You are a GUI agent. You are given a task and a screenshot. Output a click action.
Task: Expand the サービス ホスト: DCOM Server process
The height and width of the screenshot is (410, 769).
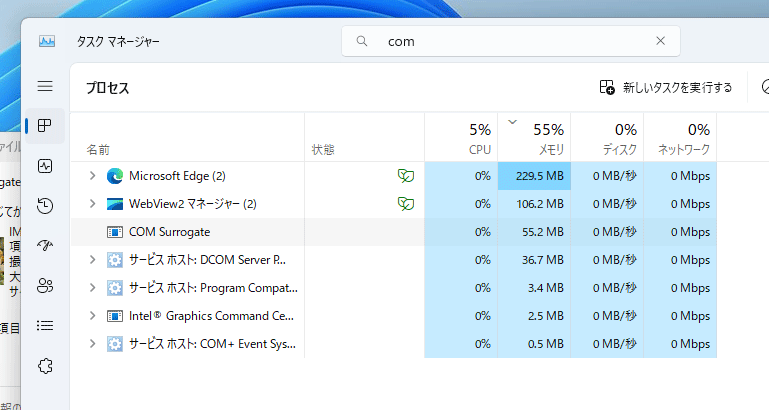(x=92, y=260)
